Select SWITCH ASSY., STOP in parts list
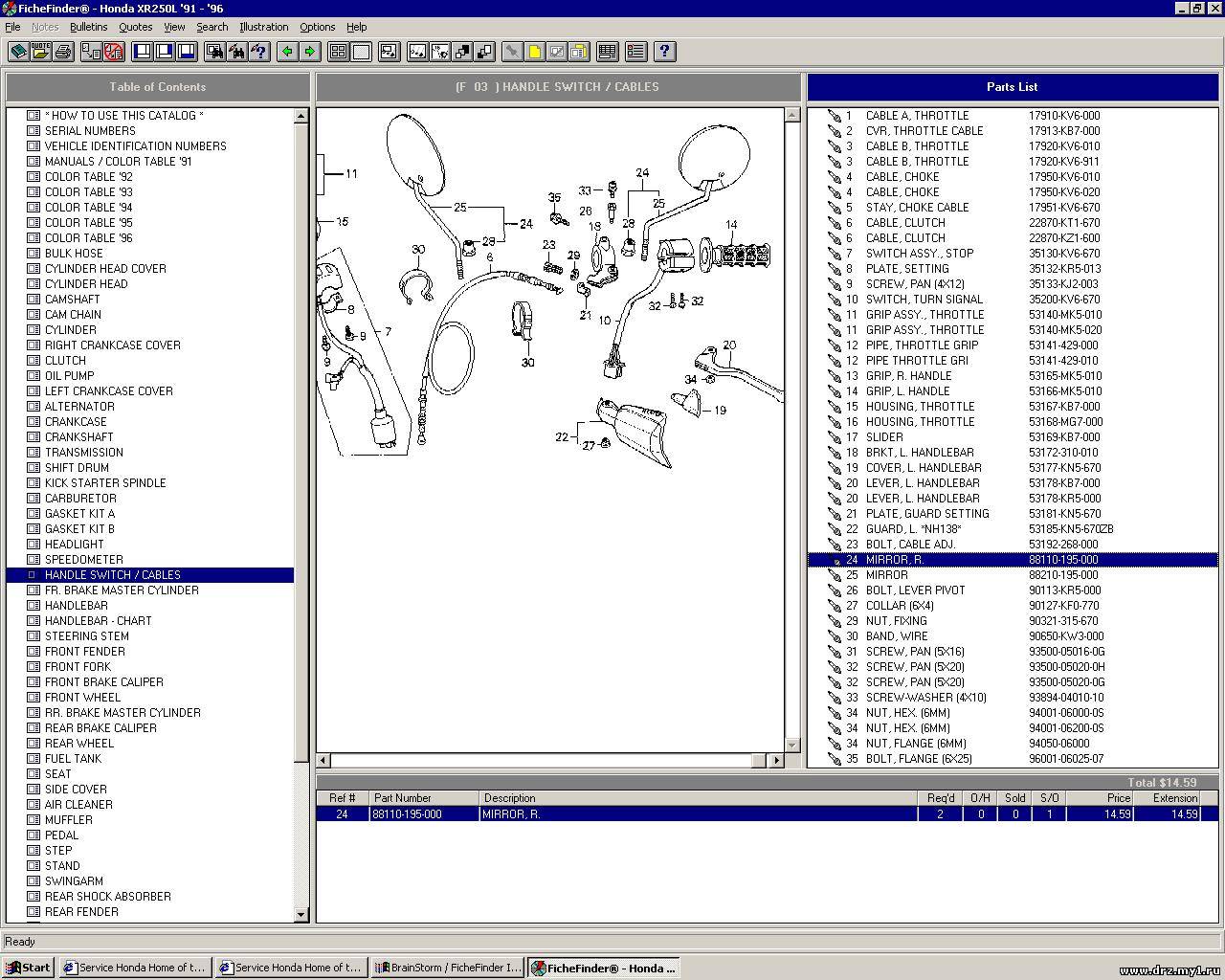The image size is (1225, 980). coord(1013,254)
